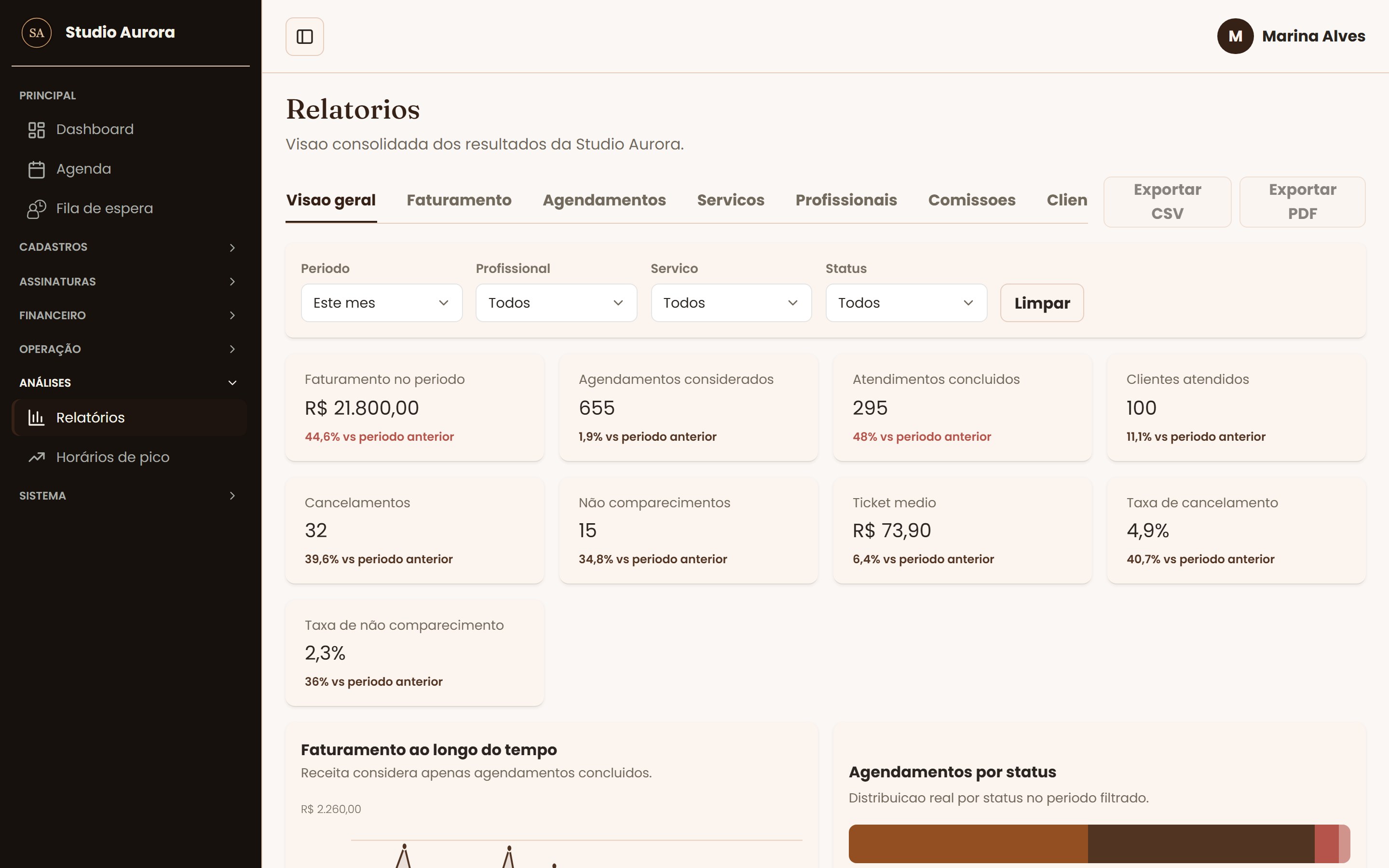This screenshot has width=1389, height=868.
Task: Click the Marina Alves avatar
Action: click(x=1235, y=36)
